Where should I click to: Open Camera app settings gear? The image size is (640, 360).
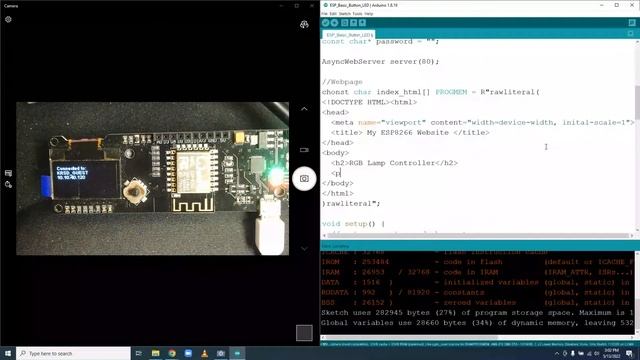[x=8, y=19]
